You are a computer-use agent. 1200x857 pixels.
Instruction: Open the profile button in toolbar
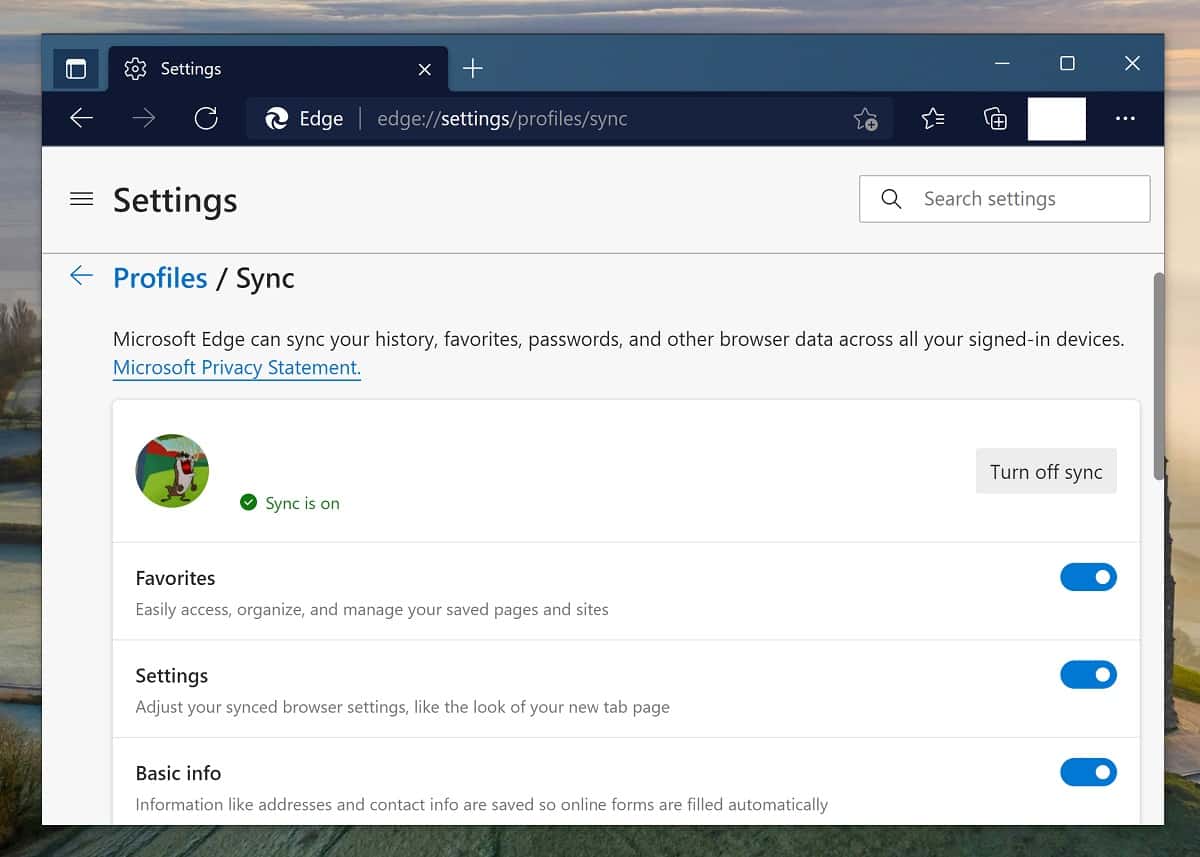pyautogui.click(x=1057, y=119)
